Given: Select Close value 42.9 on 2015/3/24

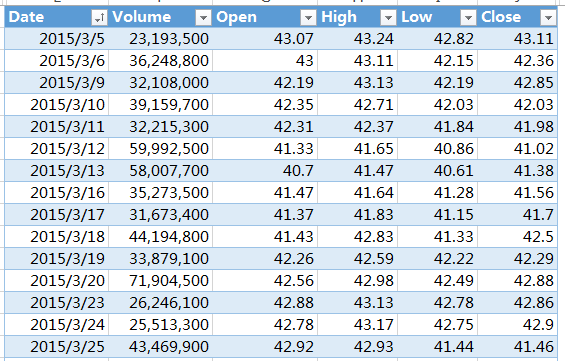Looking at the screenshot, I should pyautogui.click(x=517, y=324).
